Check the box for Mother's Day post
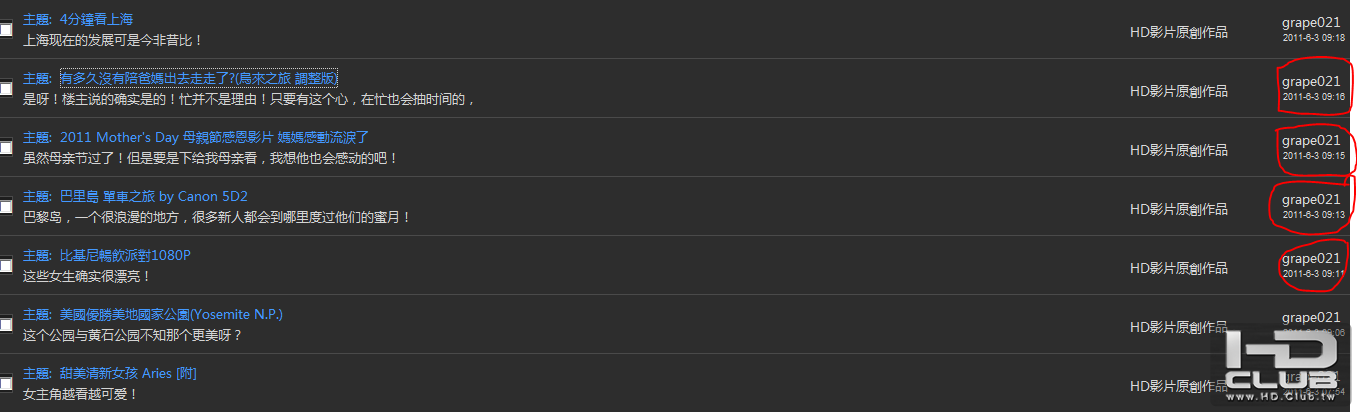The width and height of the screenshot is (1357, 412). tap(6, 148)
